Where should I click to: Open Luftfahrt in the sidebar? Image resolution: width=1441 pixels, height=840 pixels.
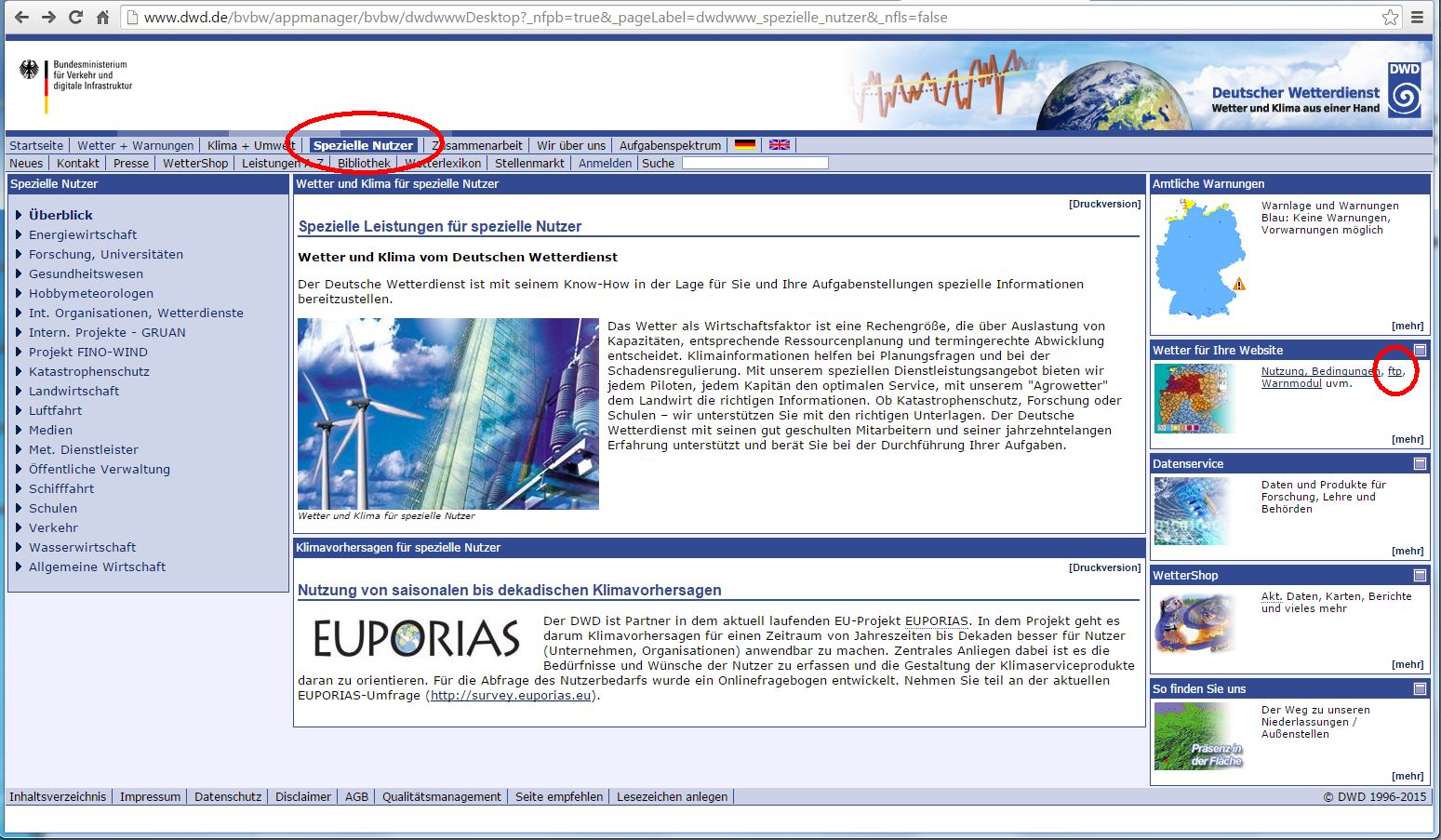(x=55, y=410)
